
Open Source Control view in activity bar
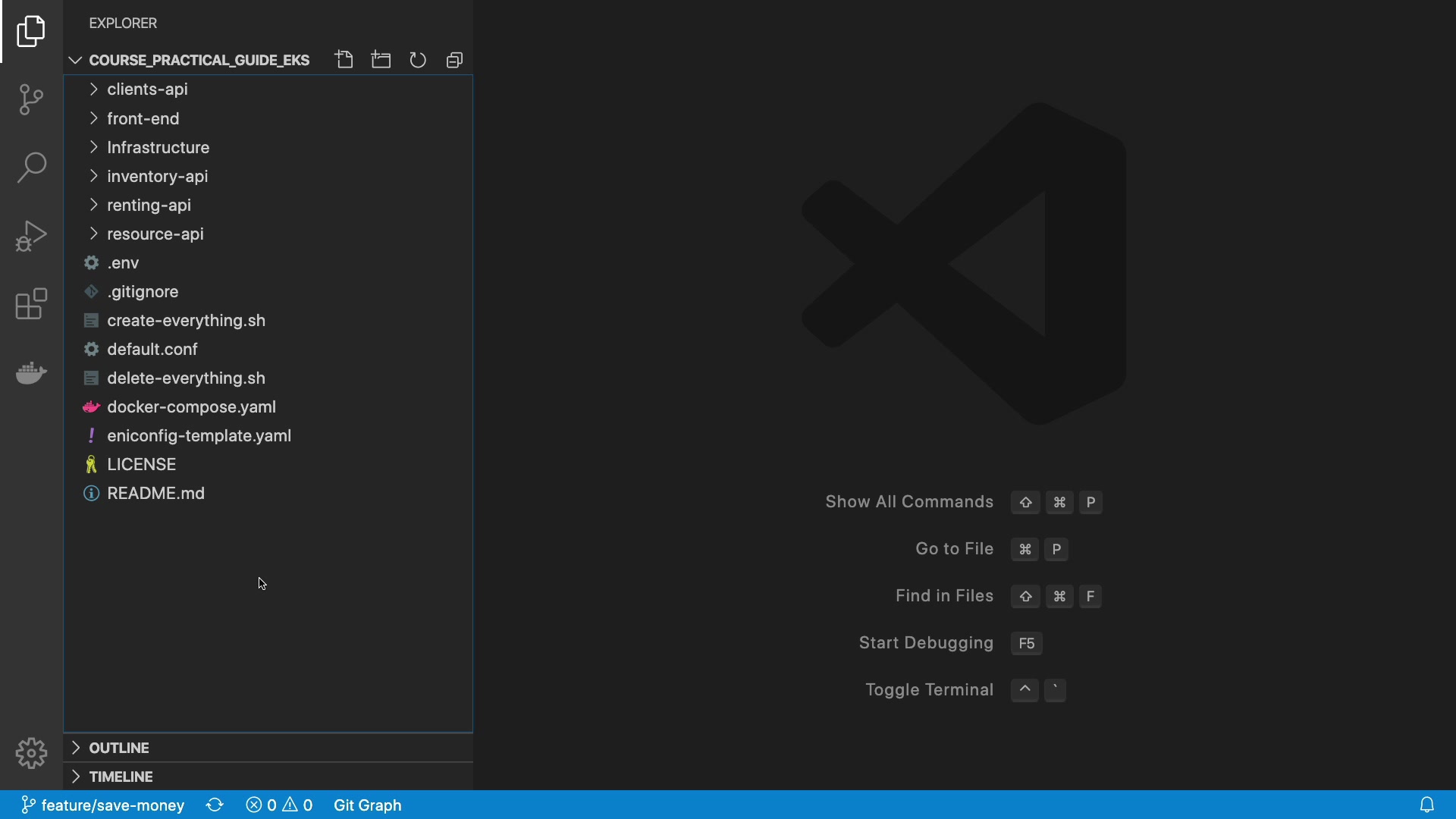[31, 99]
